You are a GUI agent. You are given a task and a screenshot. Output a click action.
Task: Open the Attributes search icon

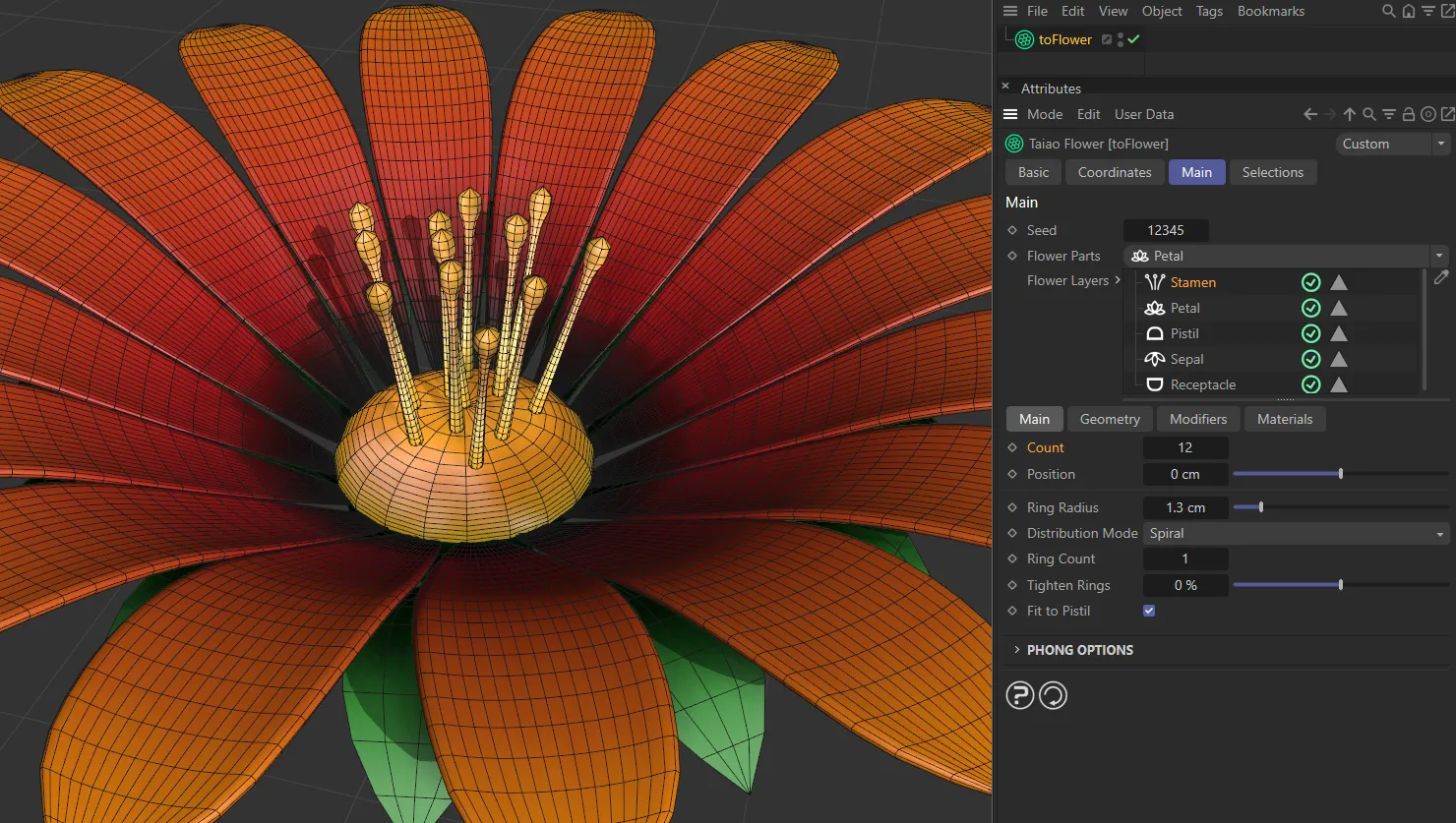[x=1369, y=114]
